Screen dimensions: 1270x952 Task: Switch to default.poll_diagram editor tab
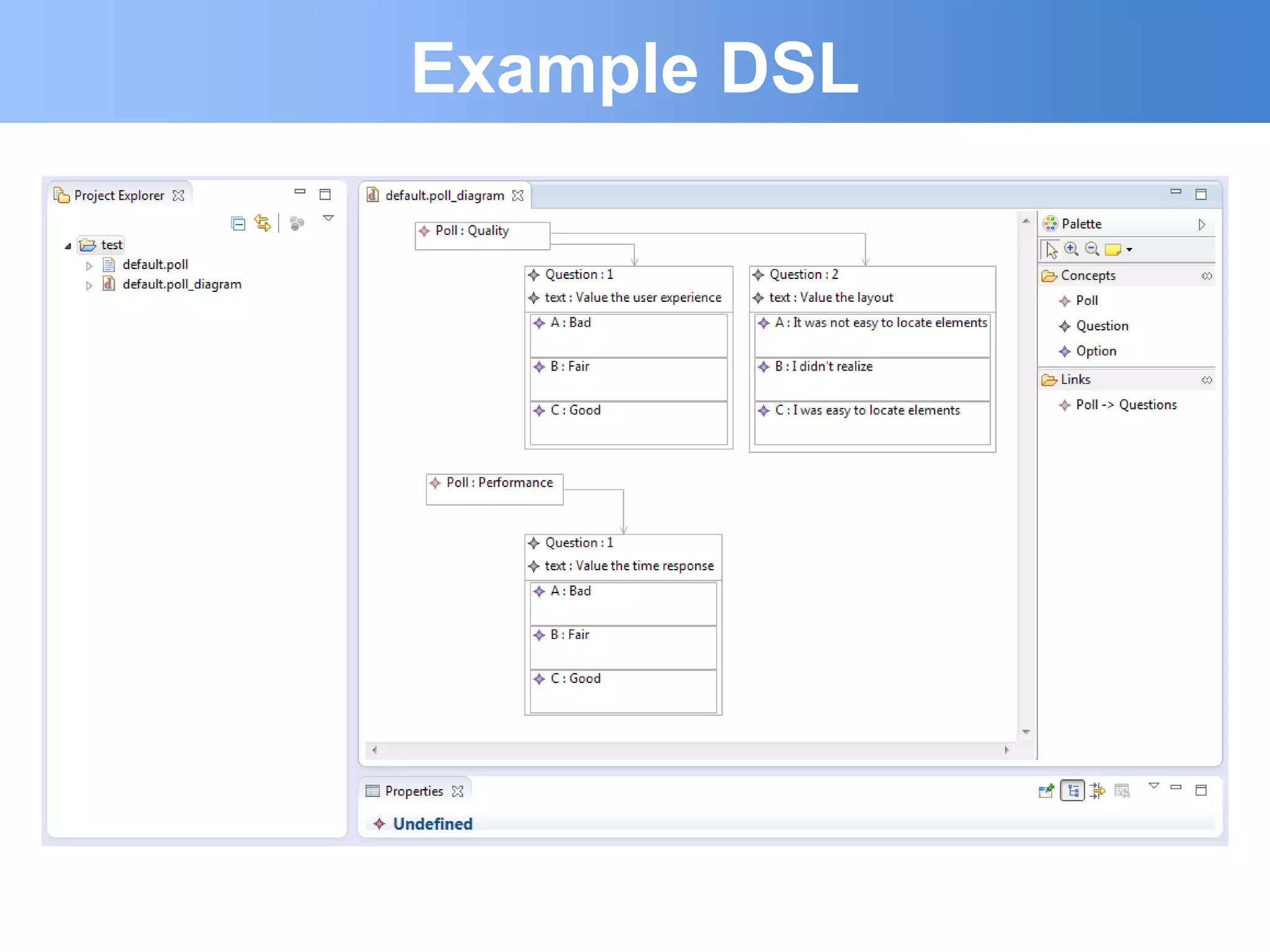point(445,195)
